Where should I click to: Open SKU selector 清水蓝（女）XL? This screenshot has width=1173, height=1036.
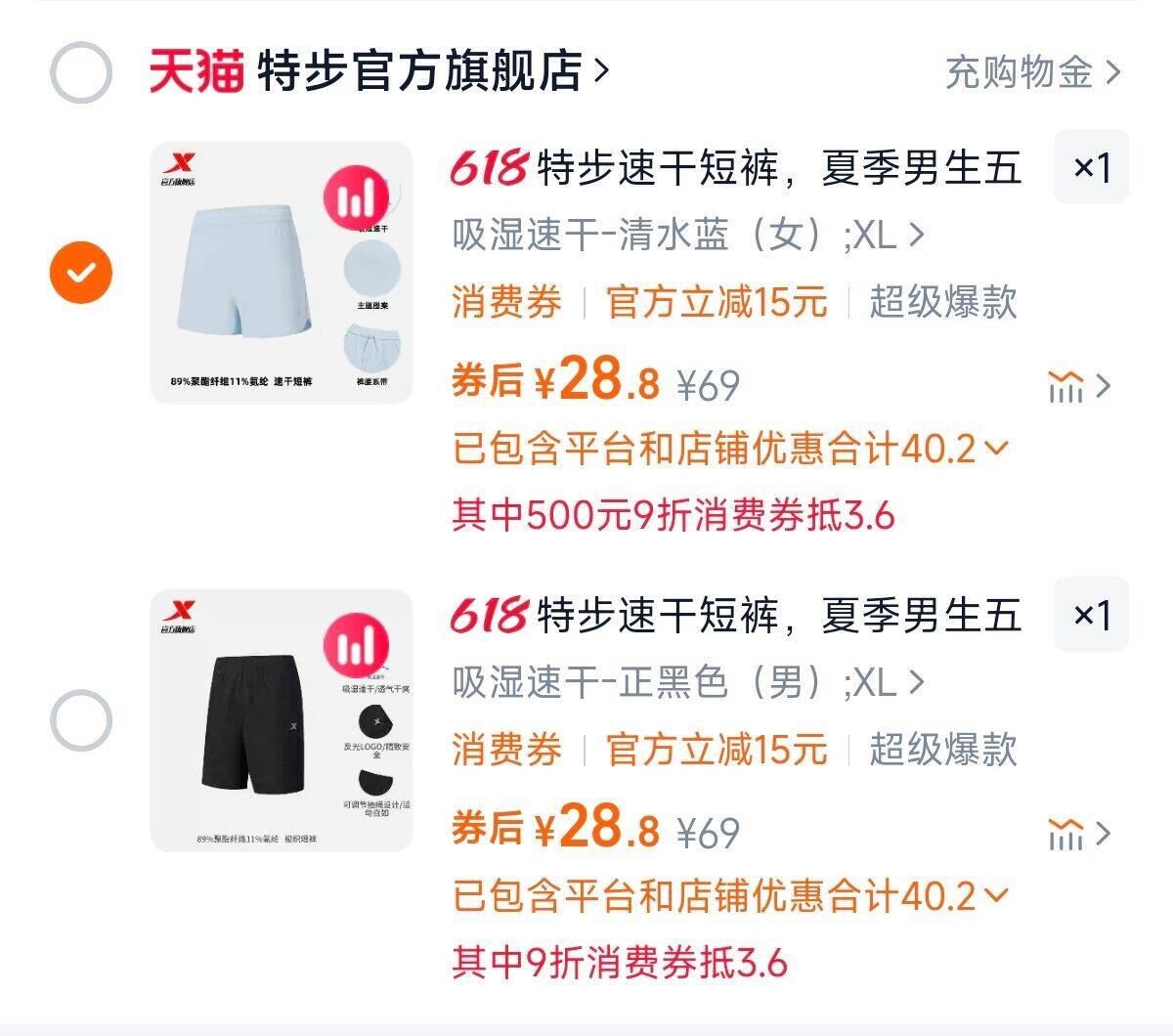pos(684,234)
